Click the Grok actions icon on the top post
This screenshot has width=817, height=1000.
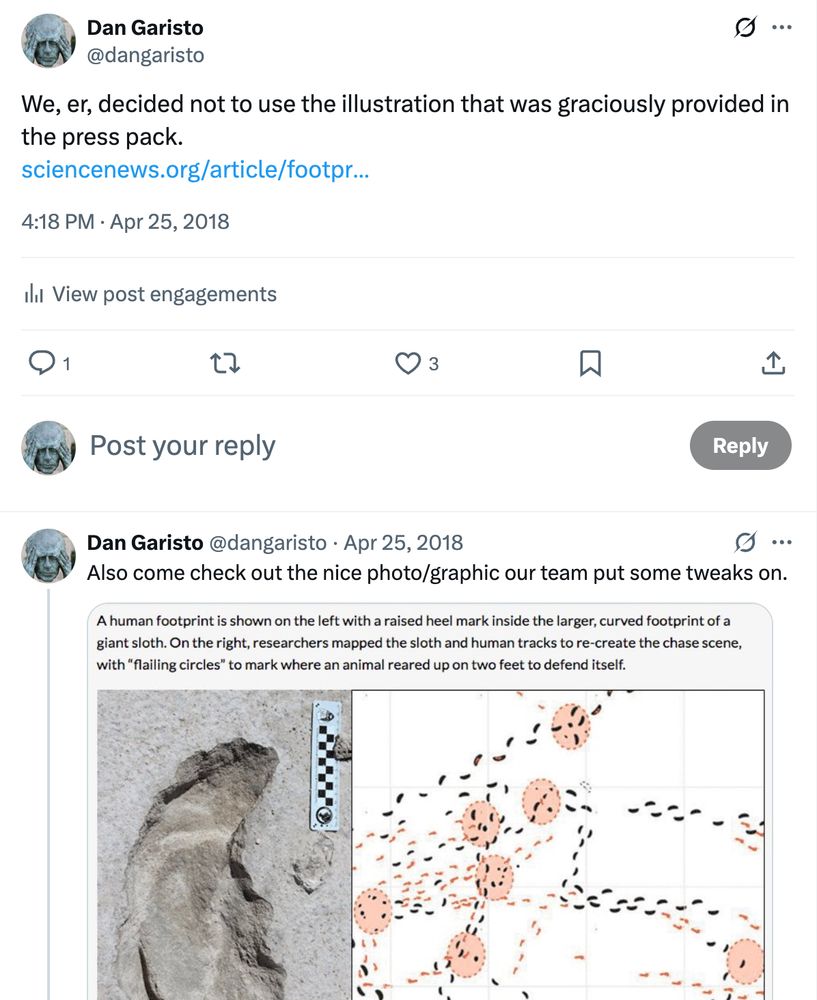[x=742, y=27]
